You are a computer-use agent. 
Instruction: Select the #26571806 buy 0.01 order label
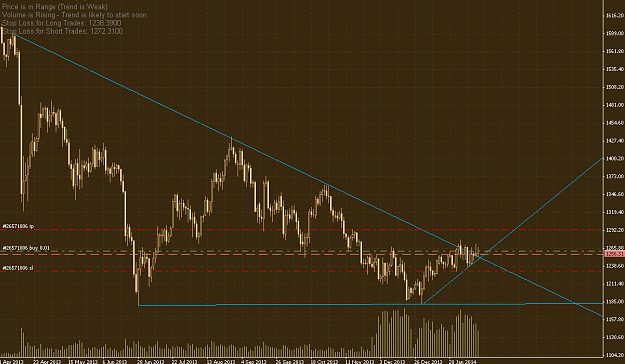click(x=26, y=248)
